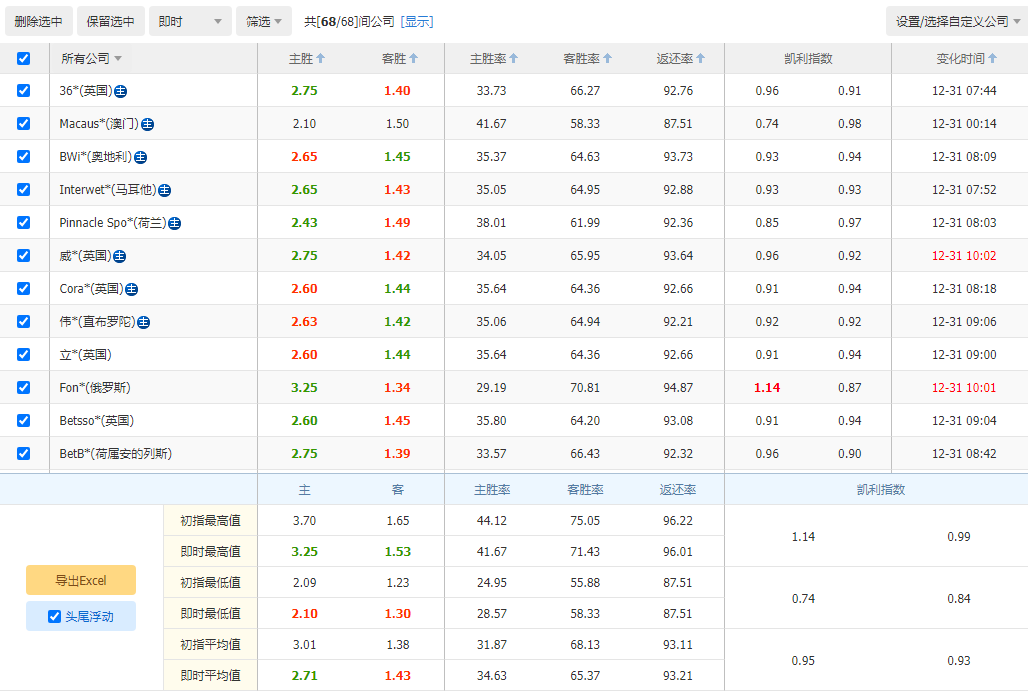The height and width of the screenshot is (691, 1028).
Task: Click the 主 icon beside Macaus*(澳门)
Action: pos(148,124)
